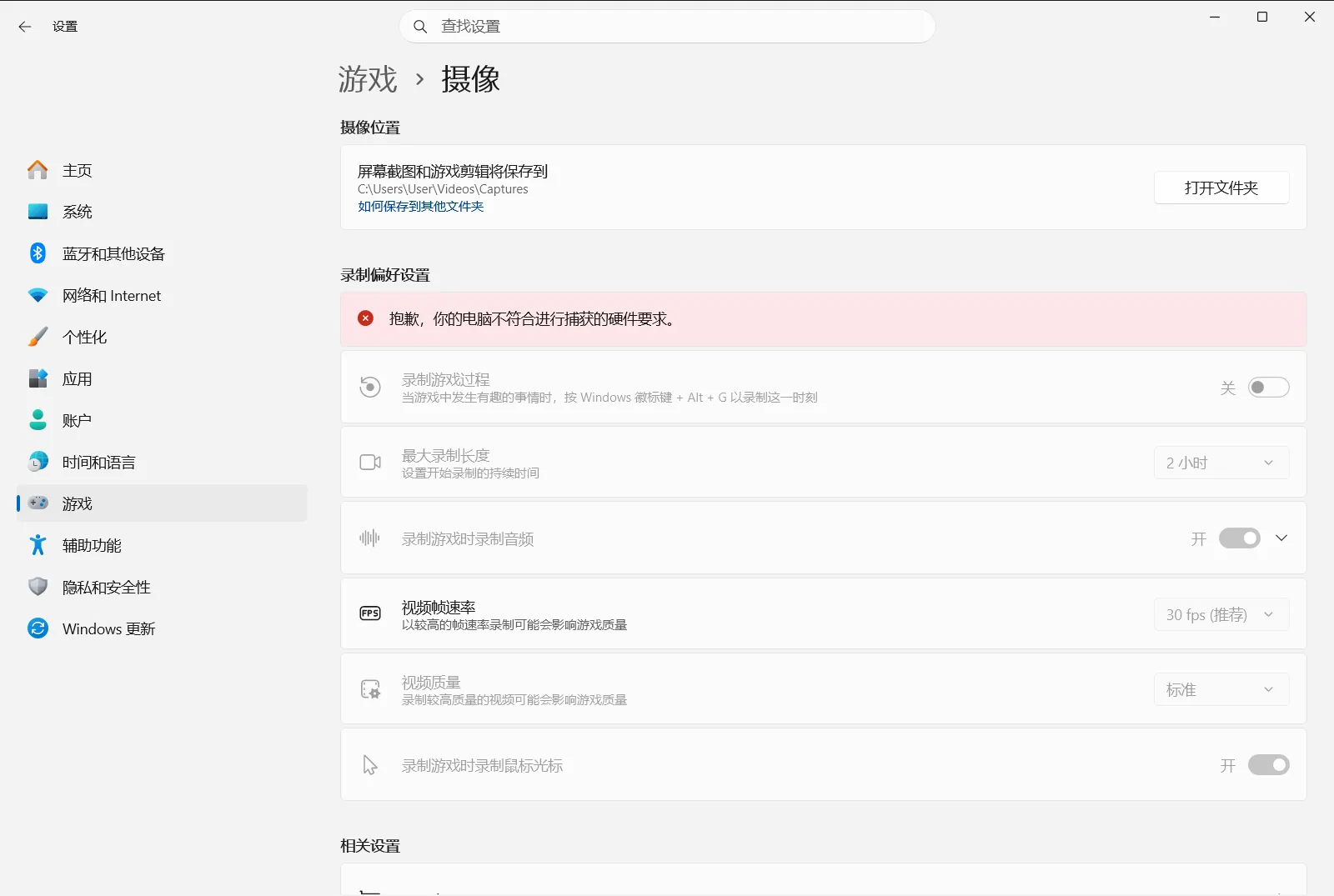Click the 摄像位置 section heading

pos(370,128)
